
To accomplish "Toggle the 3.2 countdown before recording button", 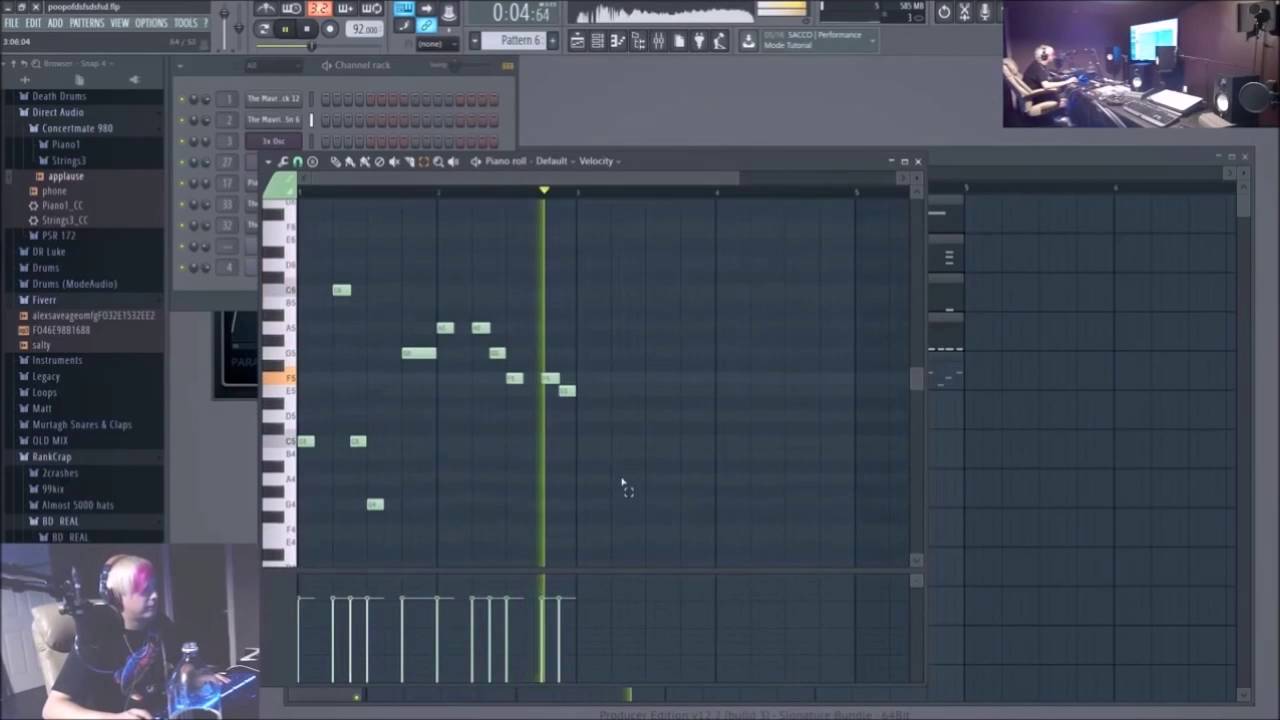I will click(319, 9).
